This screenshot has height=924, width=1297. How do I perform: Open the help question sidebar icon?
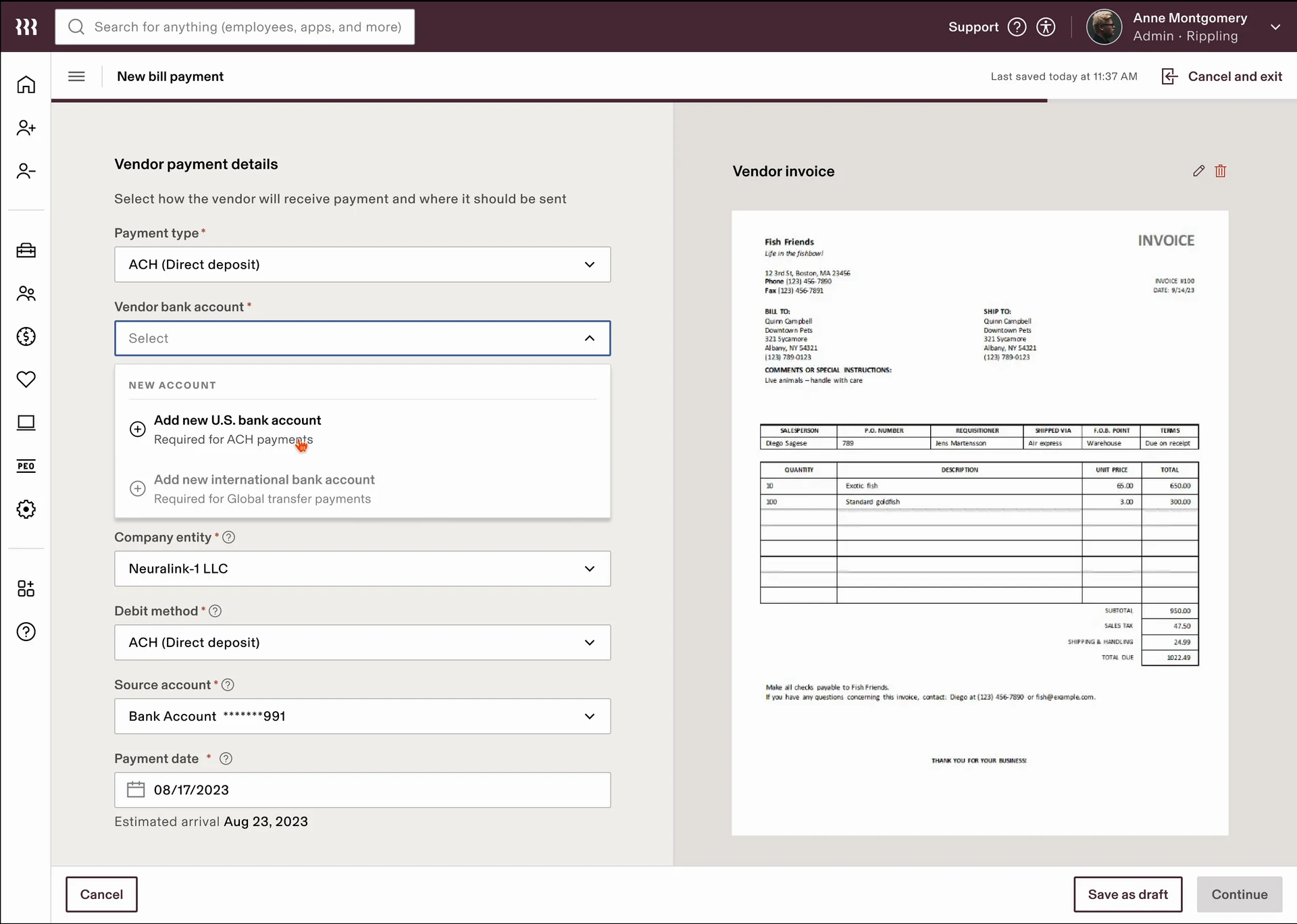click(26, 632)
